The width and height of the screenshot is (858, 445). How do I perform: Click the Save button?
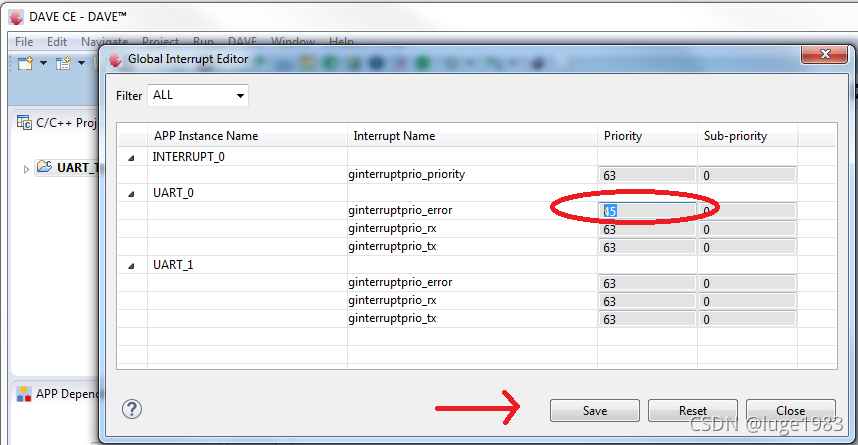(594, 411)
